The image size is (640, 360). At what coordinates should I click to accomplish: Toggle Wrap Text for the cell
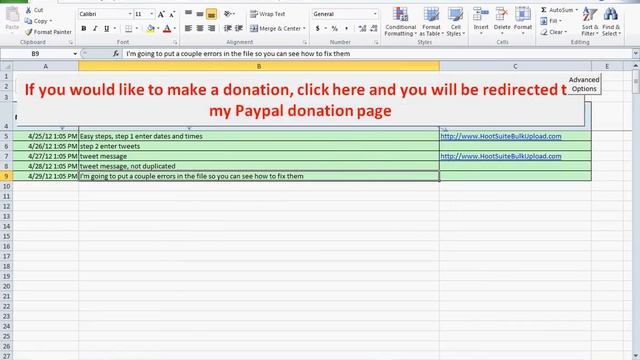click(x=268, y=14)
